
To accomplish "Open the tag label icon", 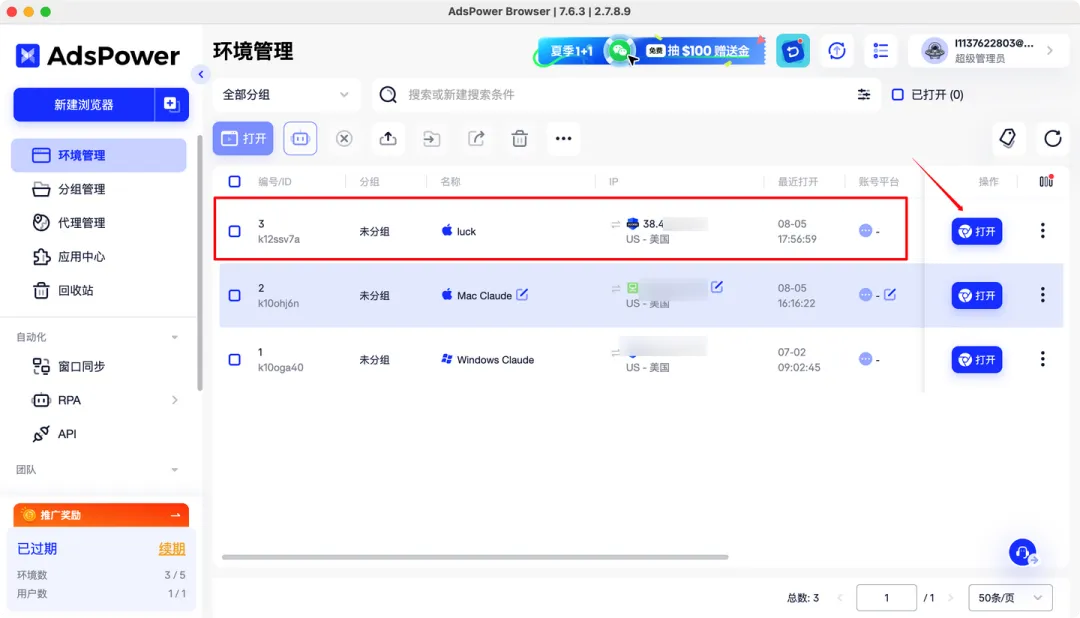I will 1008,139.
